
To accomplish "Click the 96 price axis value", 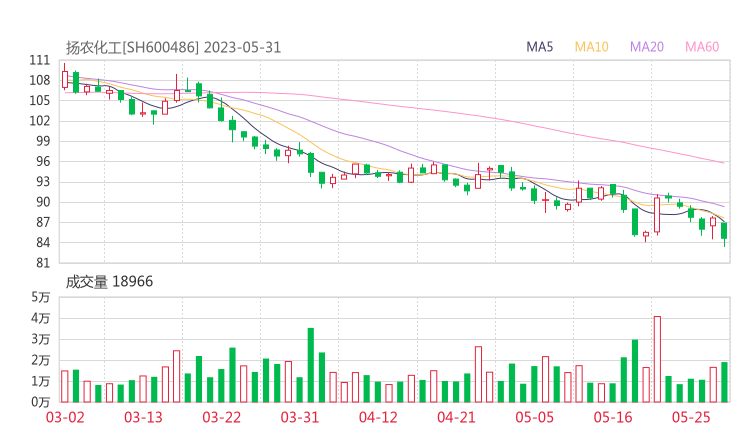I will pos(43,162).
